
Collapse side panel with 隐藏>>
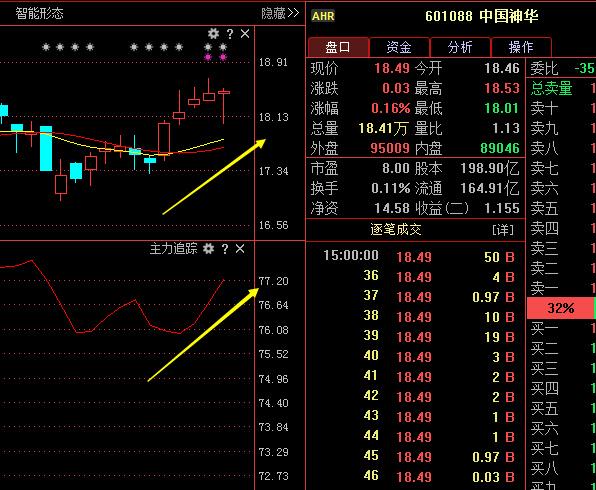(280, 13)
